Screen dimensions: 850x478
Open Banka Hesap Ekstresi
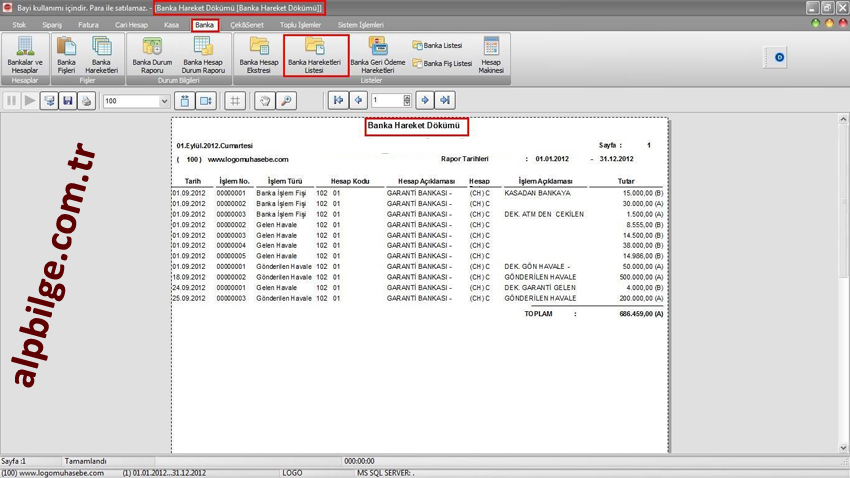point(259,55)
